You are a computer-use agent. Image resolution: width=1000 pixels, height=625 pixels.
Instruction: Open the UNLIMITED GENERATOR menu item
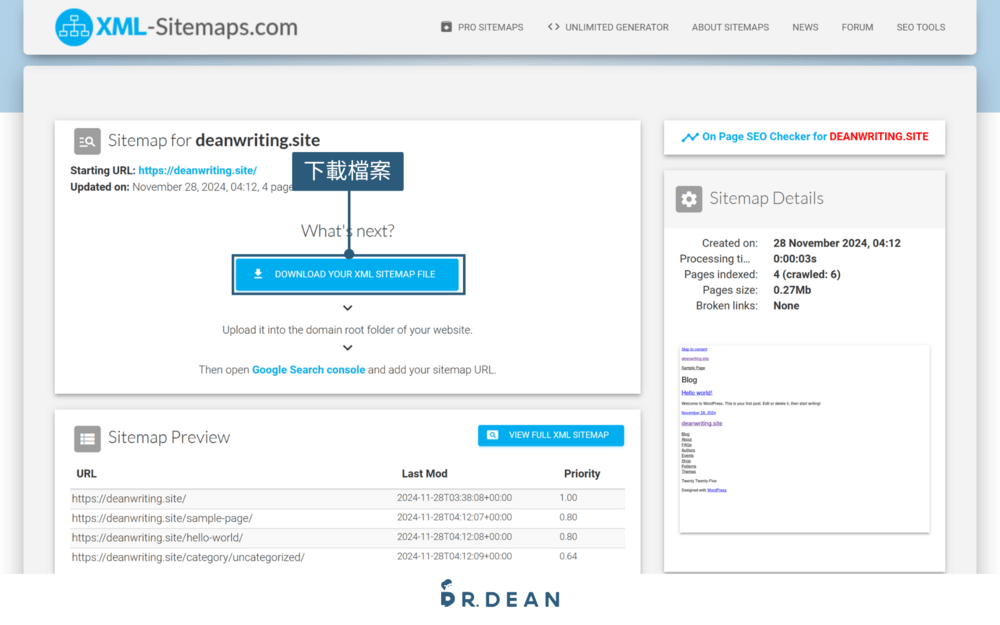(x=617, y=27)
